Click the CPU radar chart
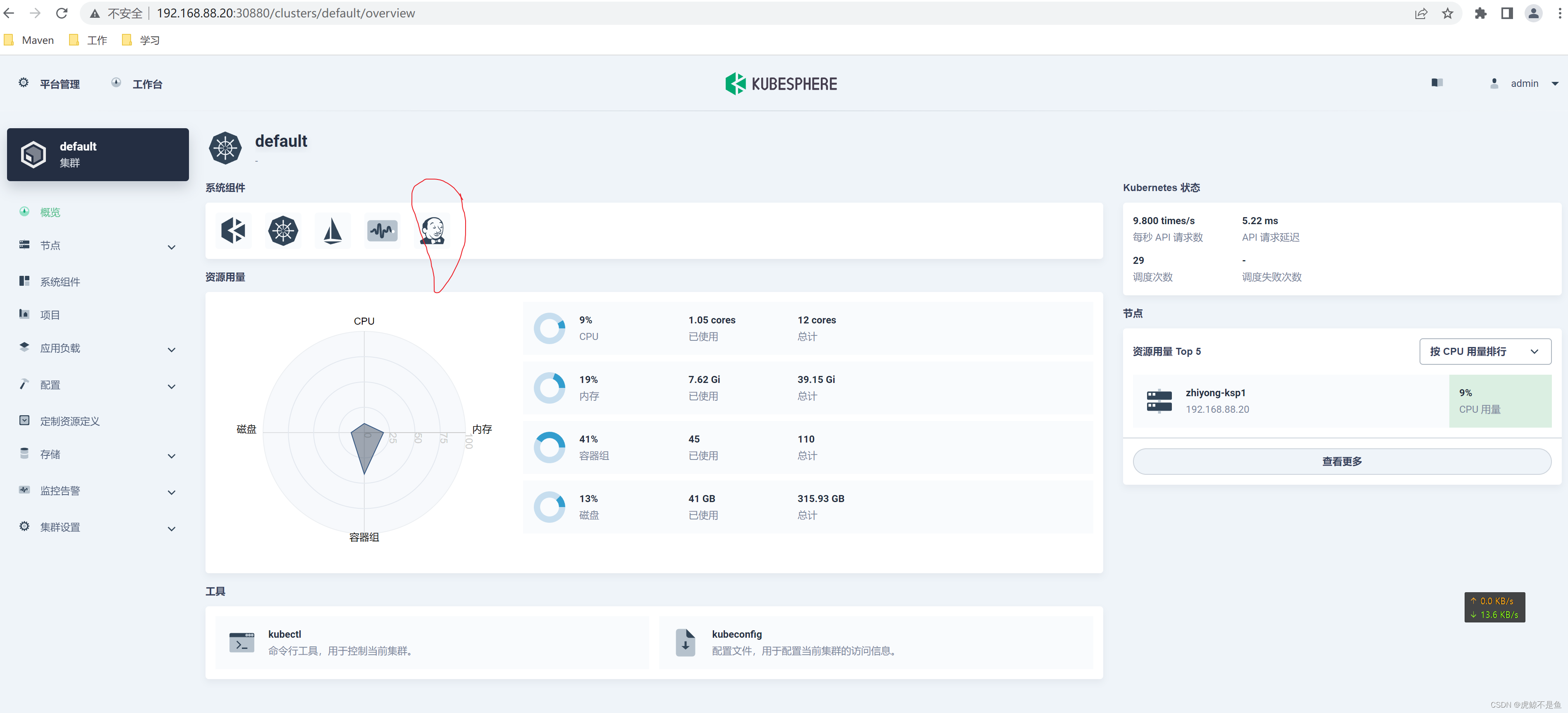1568x713 pixels. pos(364,432)
